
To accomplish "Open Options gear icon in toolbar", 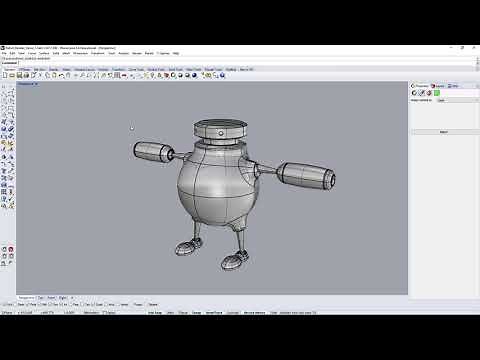I will (209, 76).
